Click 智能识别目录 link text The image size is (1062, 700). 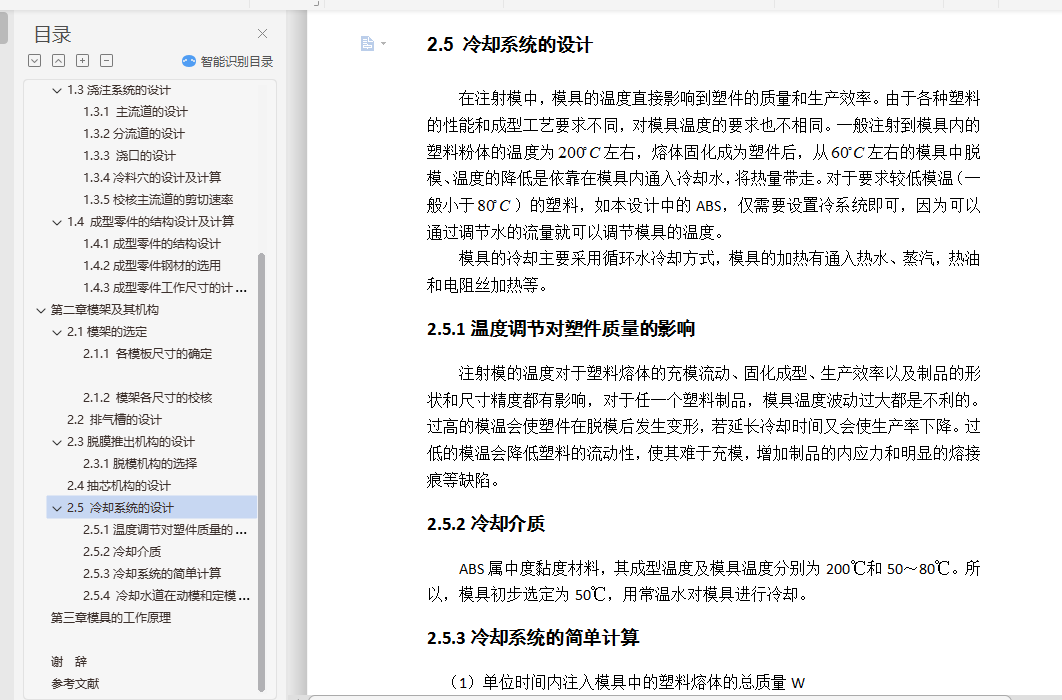coord(237,62)
